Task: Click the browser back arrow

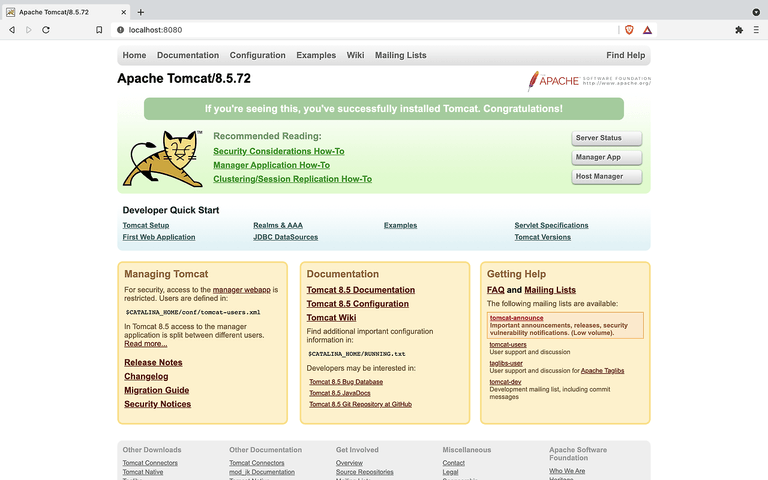Action: coord(12,30)
